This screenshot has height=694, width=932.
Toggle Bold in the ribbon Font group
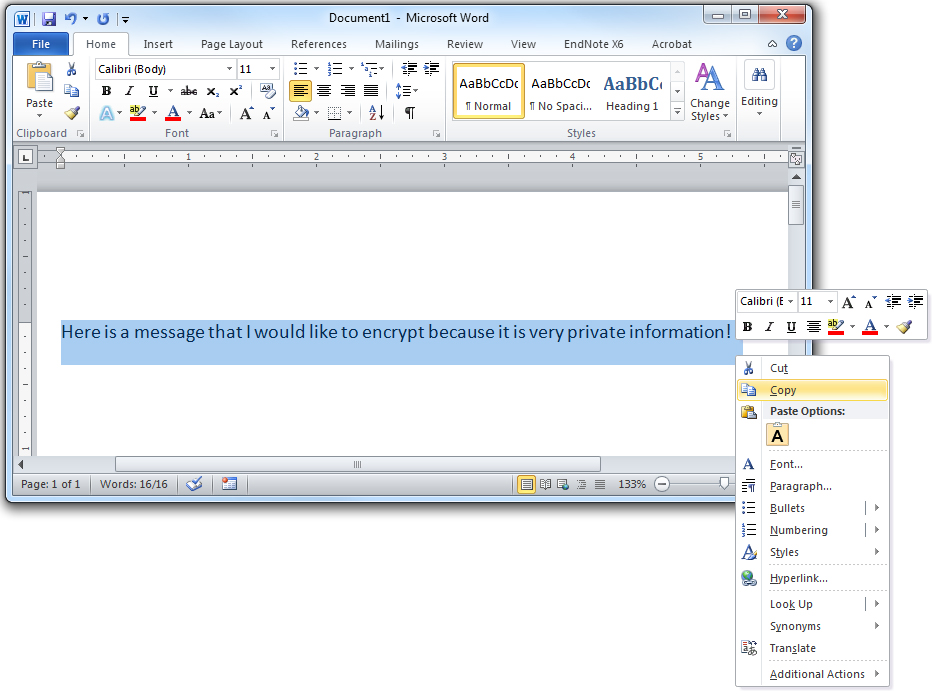[x=106, y=91]
